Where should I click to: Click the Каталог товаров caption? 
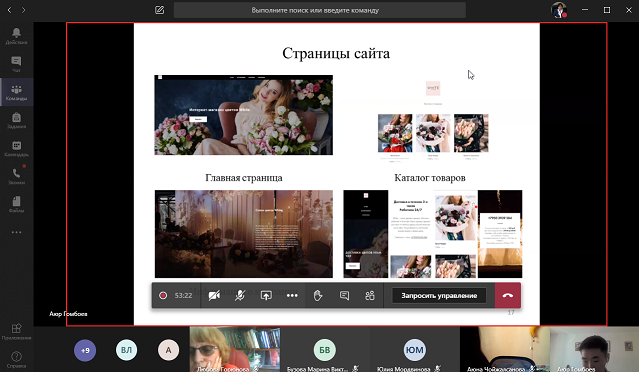click(430, 178)
